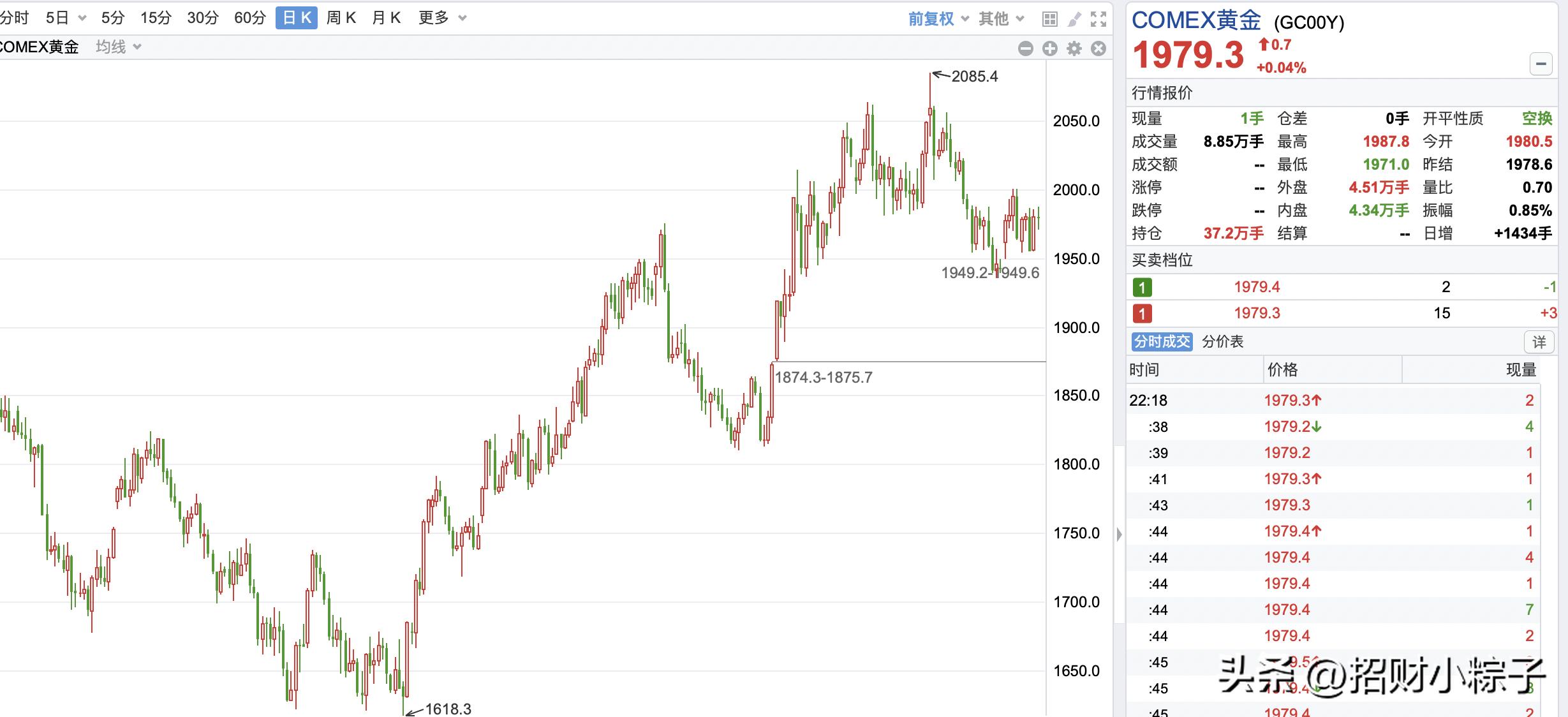Click the COMEX黄金 title link
The width and height of the screenshot is (1568, 717).
pos(1195,20)
